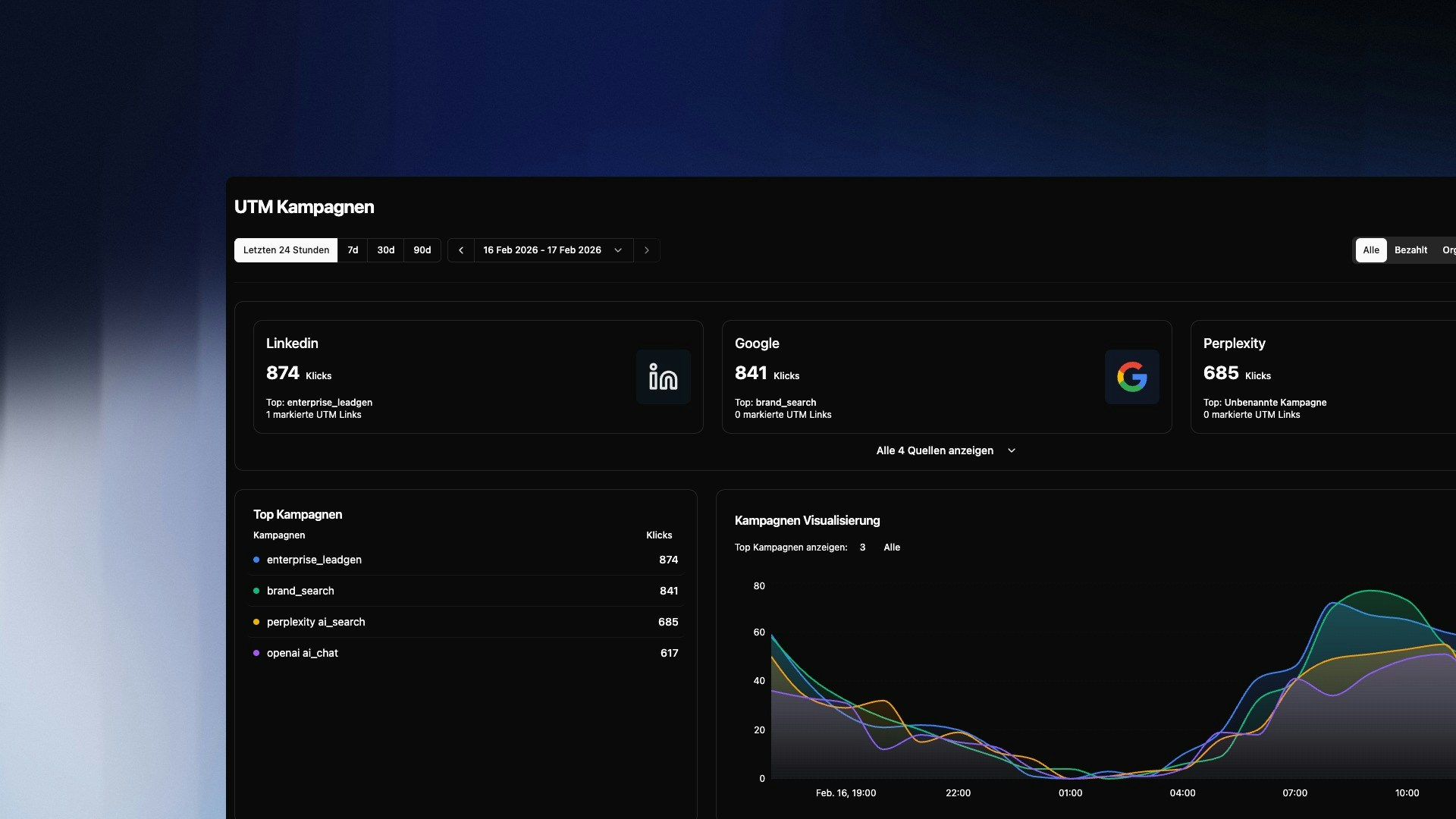Show top 3 campaigns in chart
This screenshot has height=819, width=1456.
coord(862,548)
